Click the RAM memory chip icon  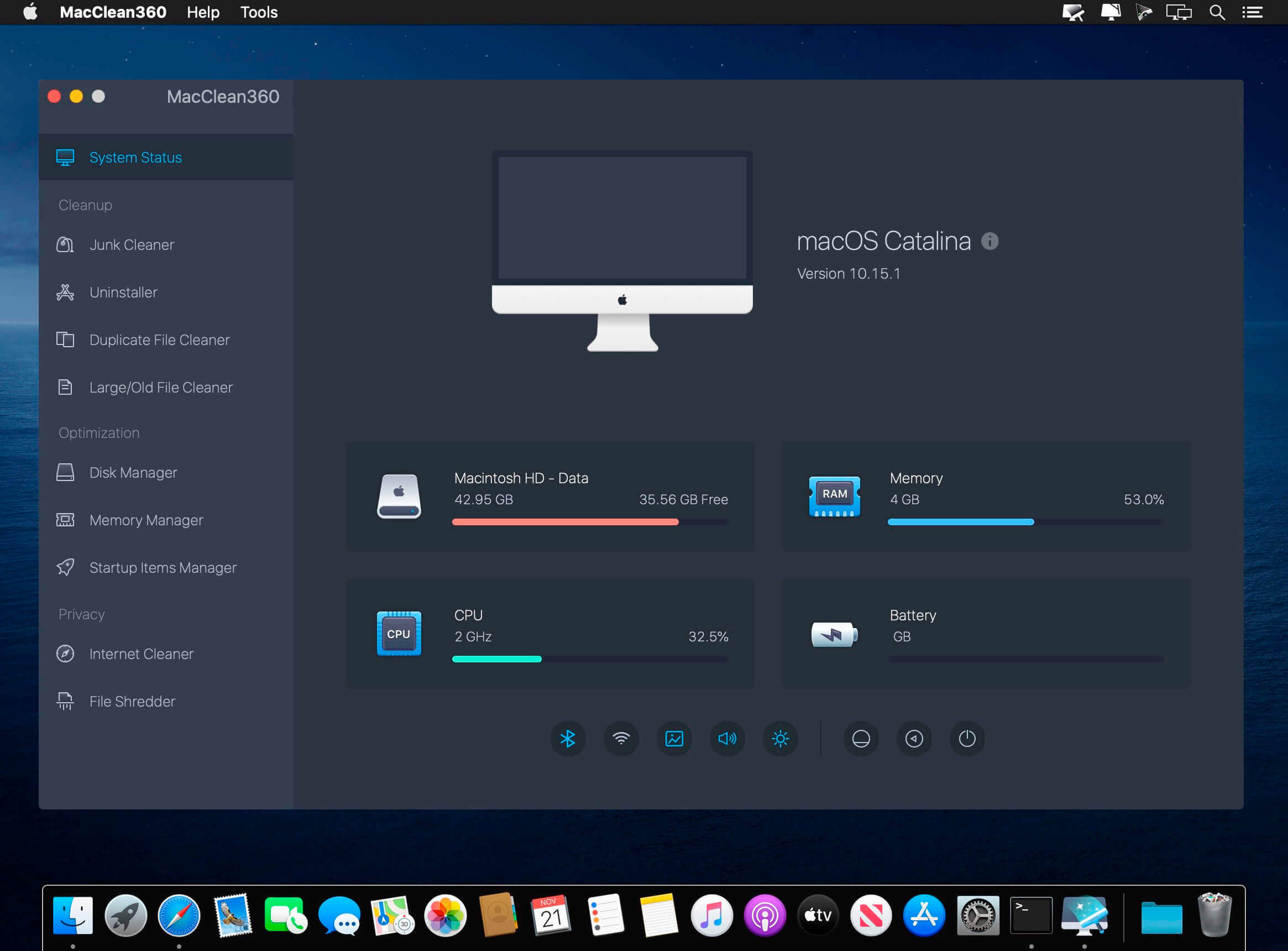pyautogui.click(x=834, y=496)
